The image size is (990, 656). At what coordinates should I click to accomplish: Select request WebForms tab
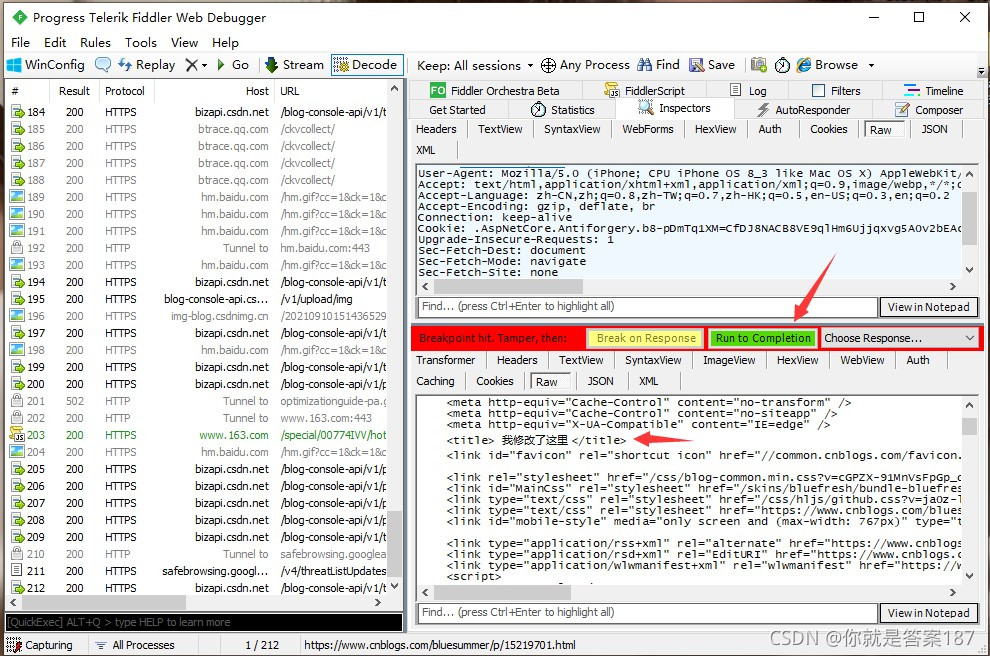[x=648, y=129]
